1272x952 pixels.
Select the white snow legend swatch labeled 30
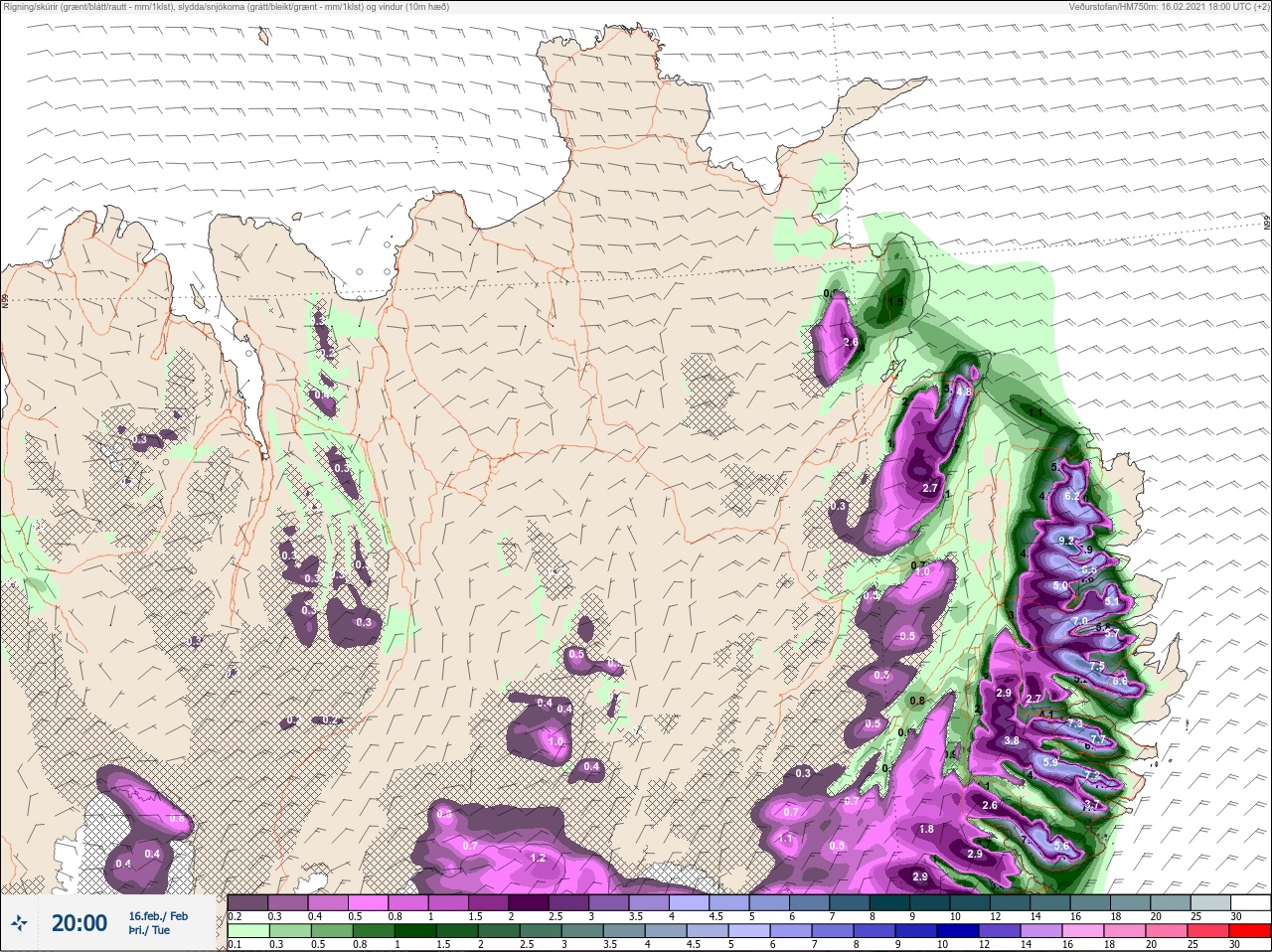(x=1251, y=902)
